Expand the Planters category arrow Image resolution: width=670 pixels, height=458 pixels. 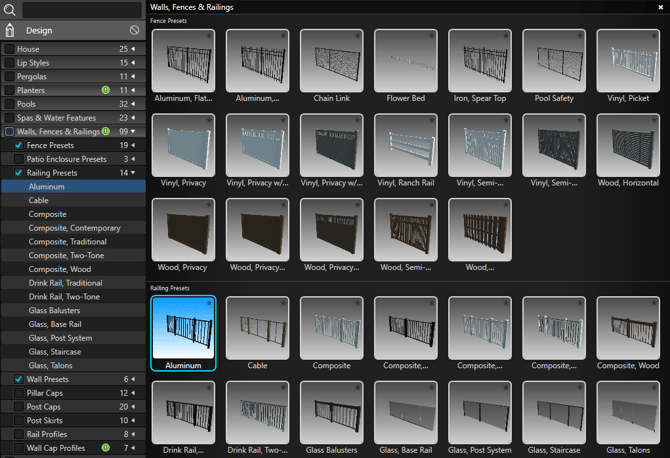(133, 90)
